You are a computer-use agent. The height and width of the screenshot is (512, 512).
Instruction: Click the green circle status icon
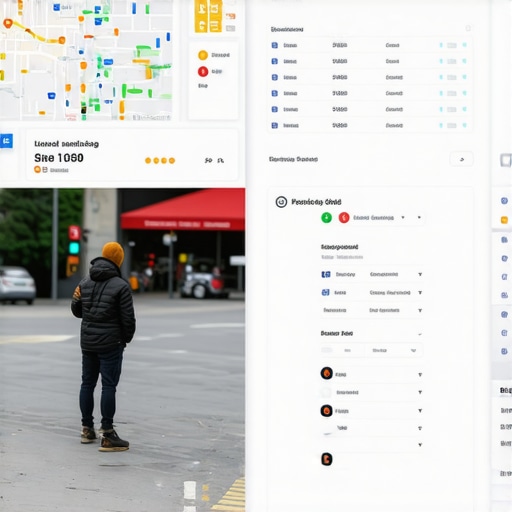(x=326, y=218)
